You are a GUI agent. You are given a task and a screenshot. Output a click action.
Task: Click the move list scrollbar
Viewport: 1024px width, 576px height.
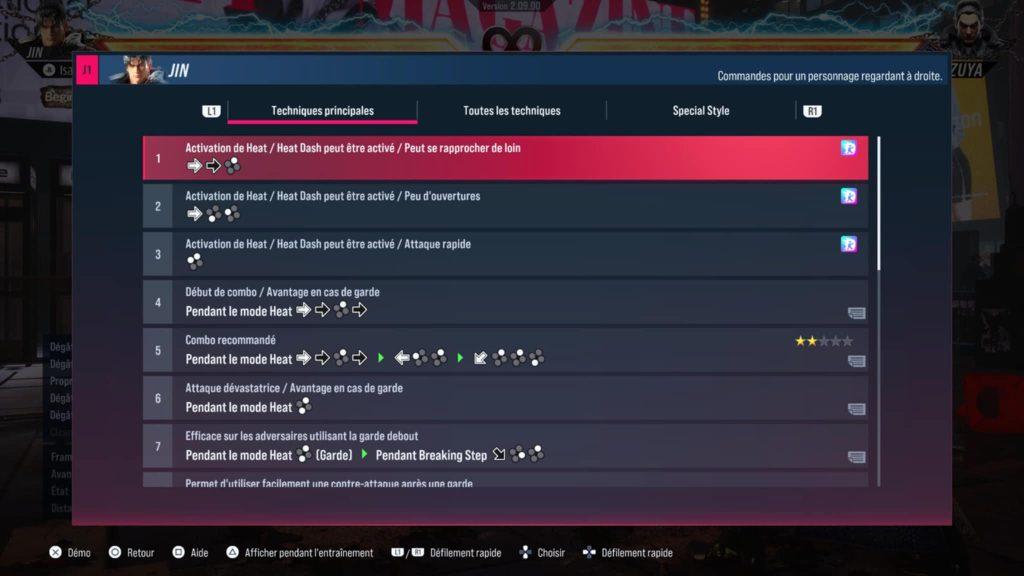879,204
